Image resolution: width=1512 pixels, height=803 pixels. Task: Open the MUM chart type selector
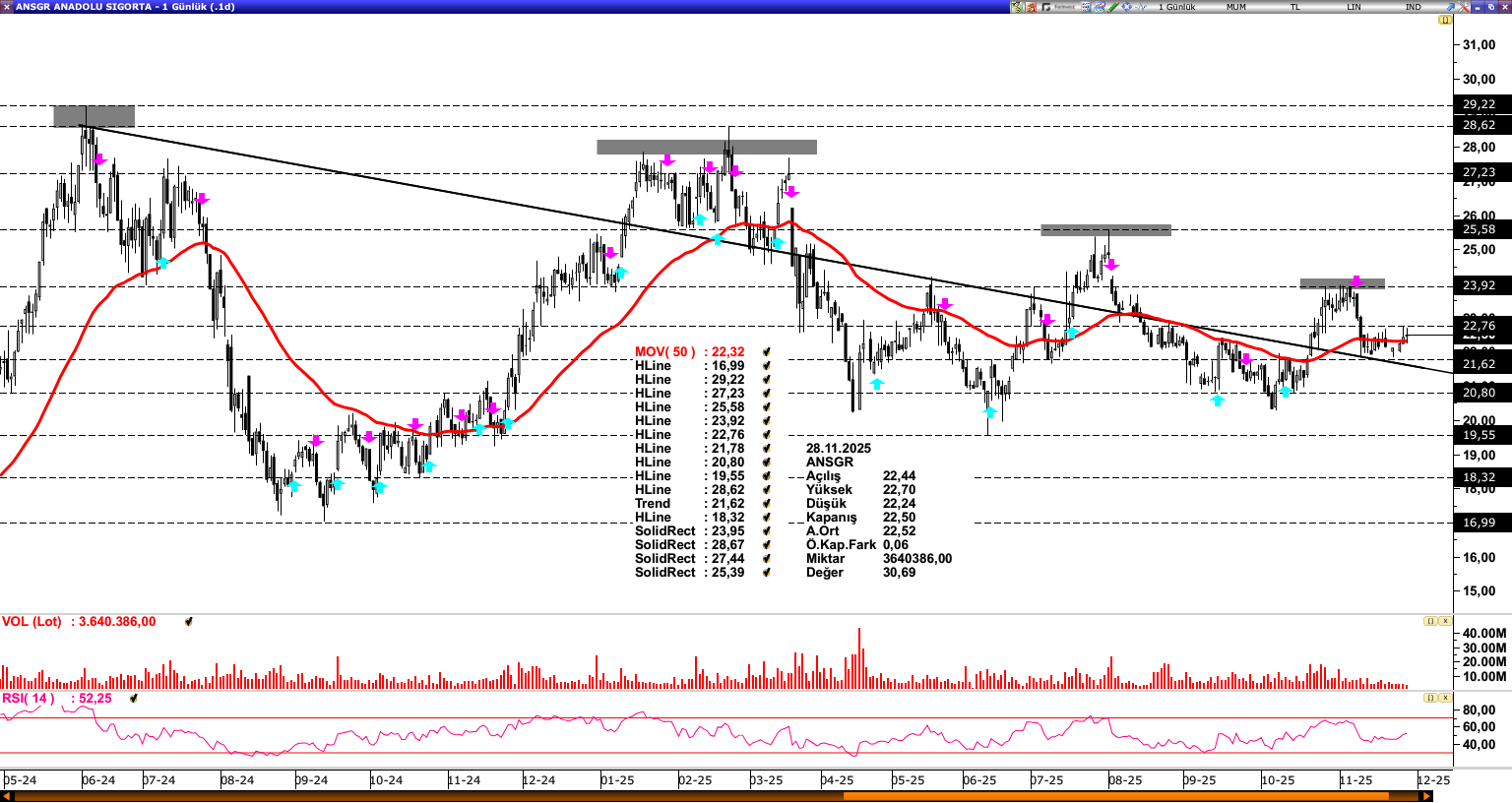1235,7
